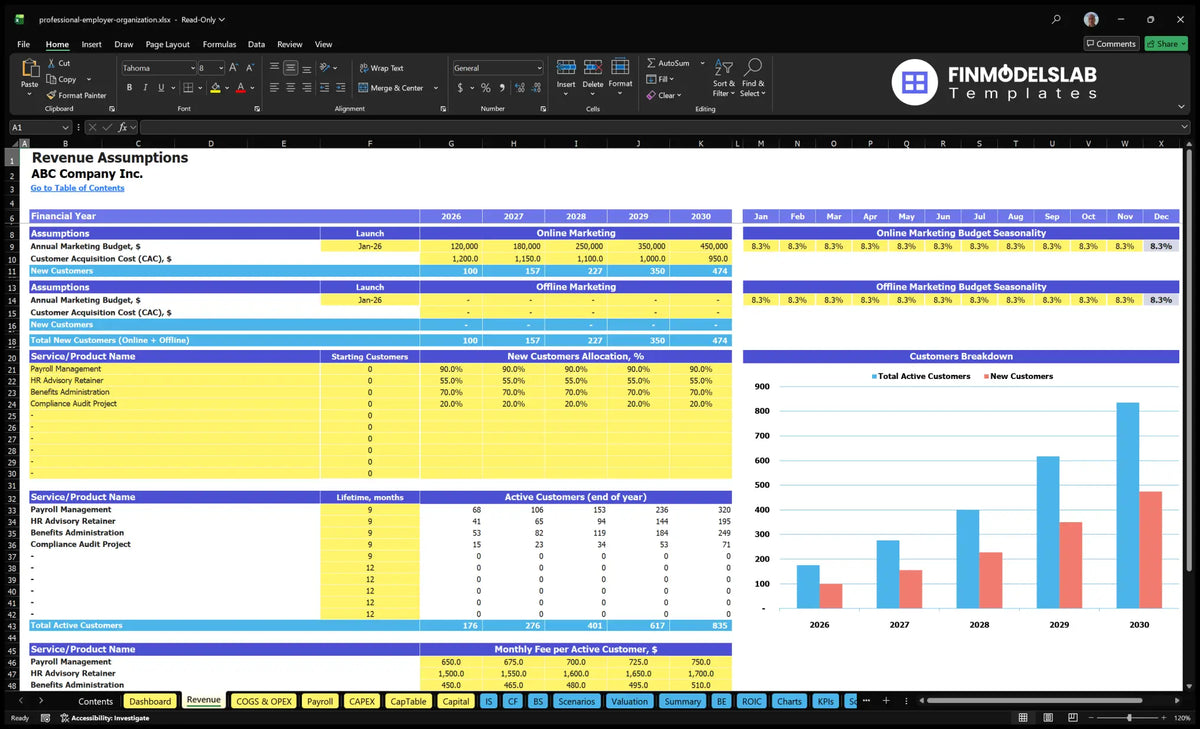Open the Clear dropdown
The image size is (1200, 729).
pos(665,96)
